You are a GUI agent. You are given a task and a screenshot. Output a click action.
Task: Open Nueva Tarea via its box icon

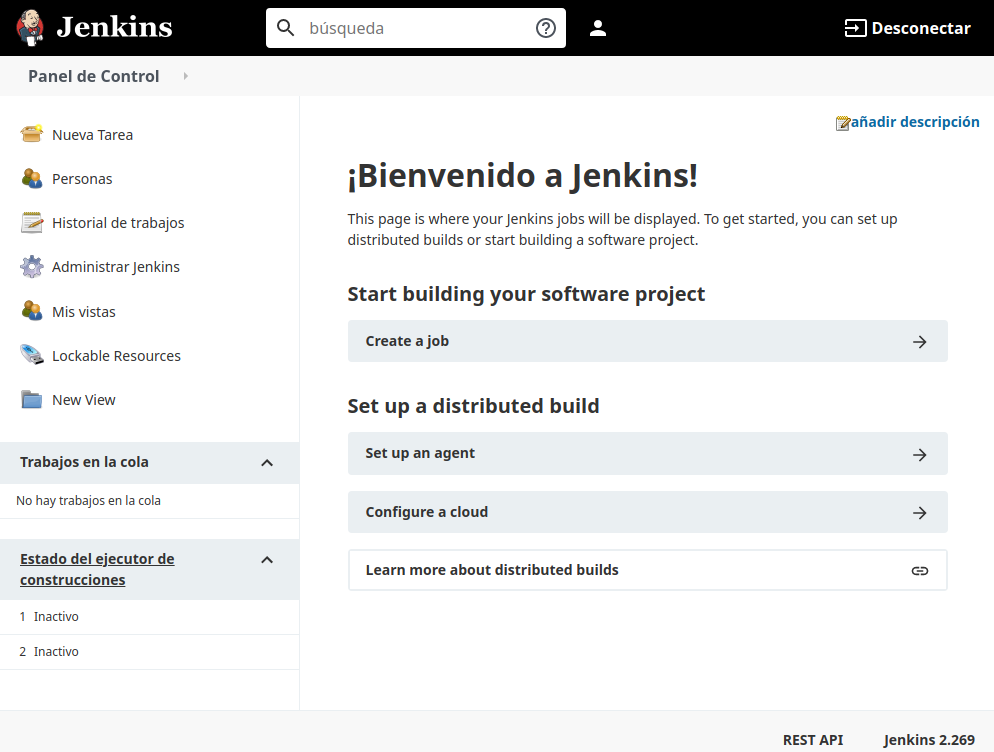(x=32, y=134)
